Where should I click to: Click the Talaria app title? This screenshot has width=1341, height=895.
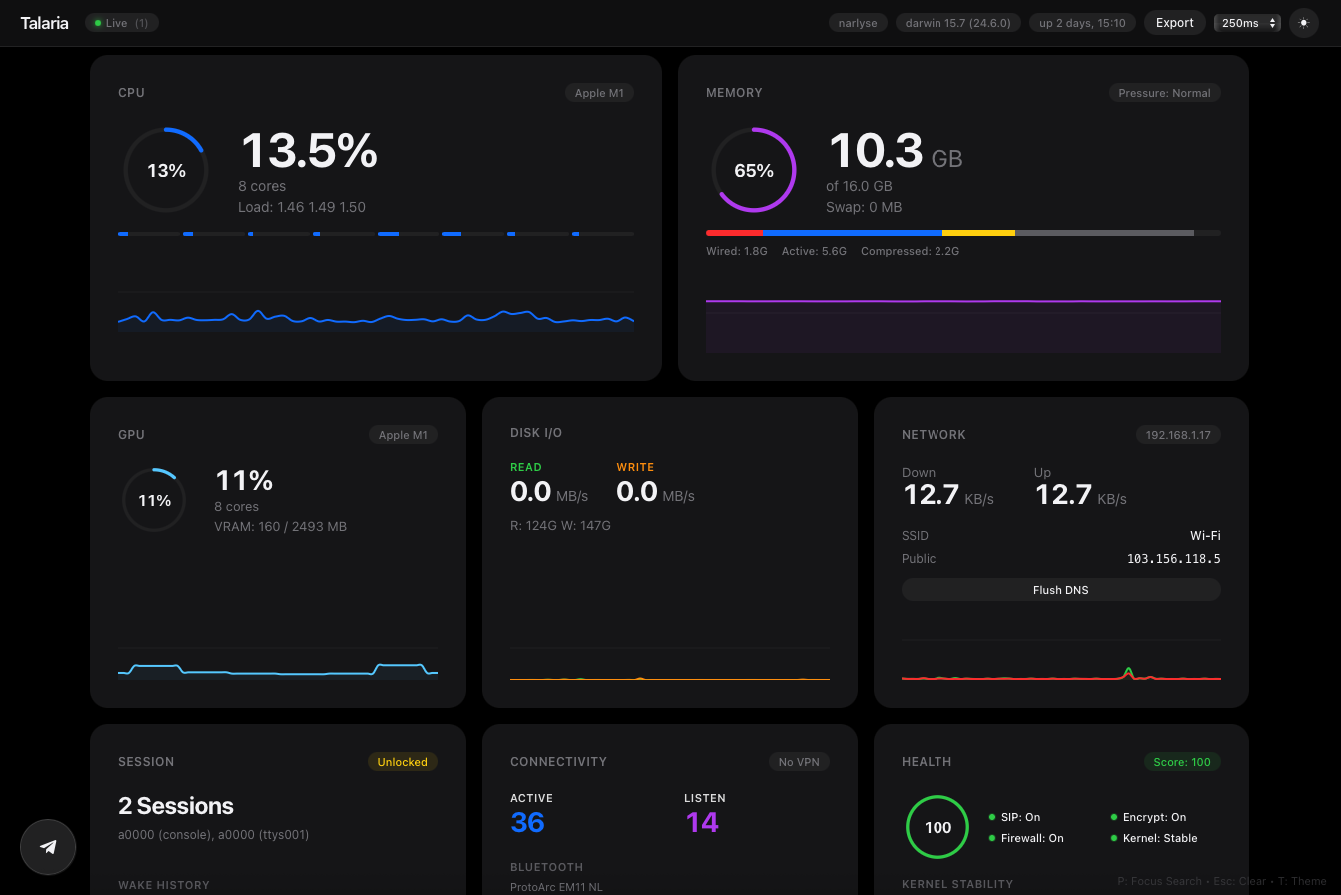click(44, 23)
